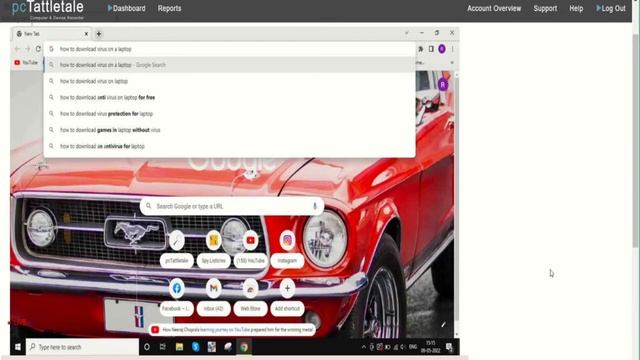The height and width of the screenshot is (360, 640).
Task: Select suggestion 'how to download virus on laptop'
Action: 229,81
